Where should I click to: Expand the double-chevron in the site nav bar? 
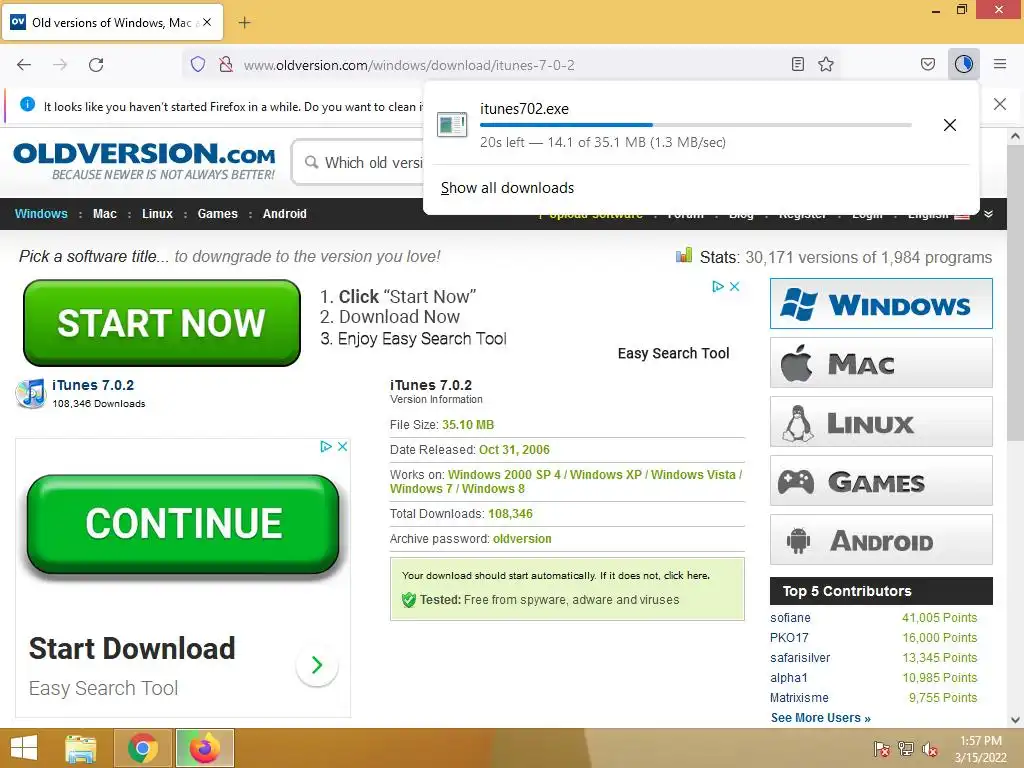pos(989,214)
